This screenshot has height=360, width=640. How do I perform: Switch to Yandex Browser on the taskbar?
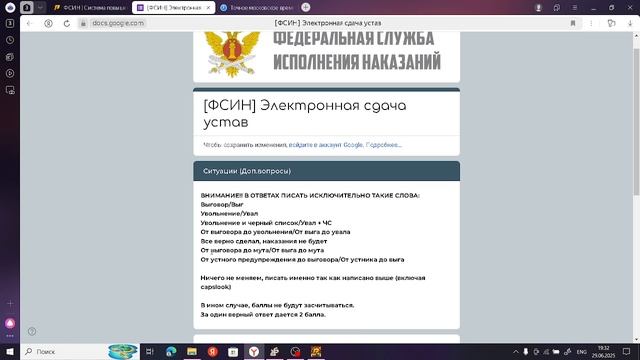tap(254, 351)
